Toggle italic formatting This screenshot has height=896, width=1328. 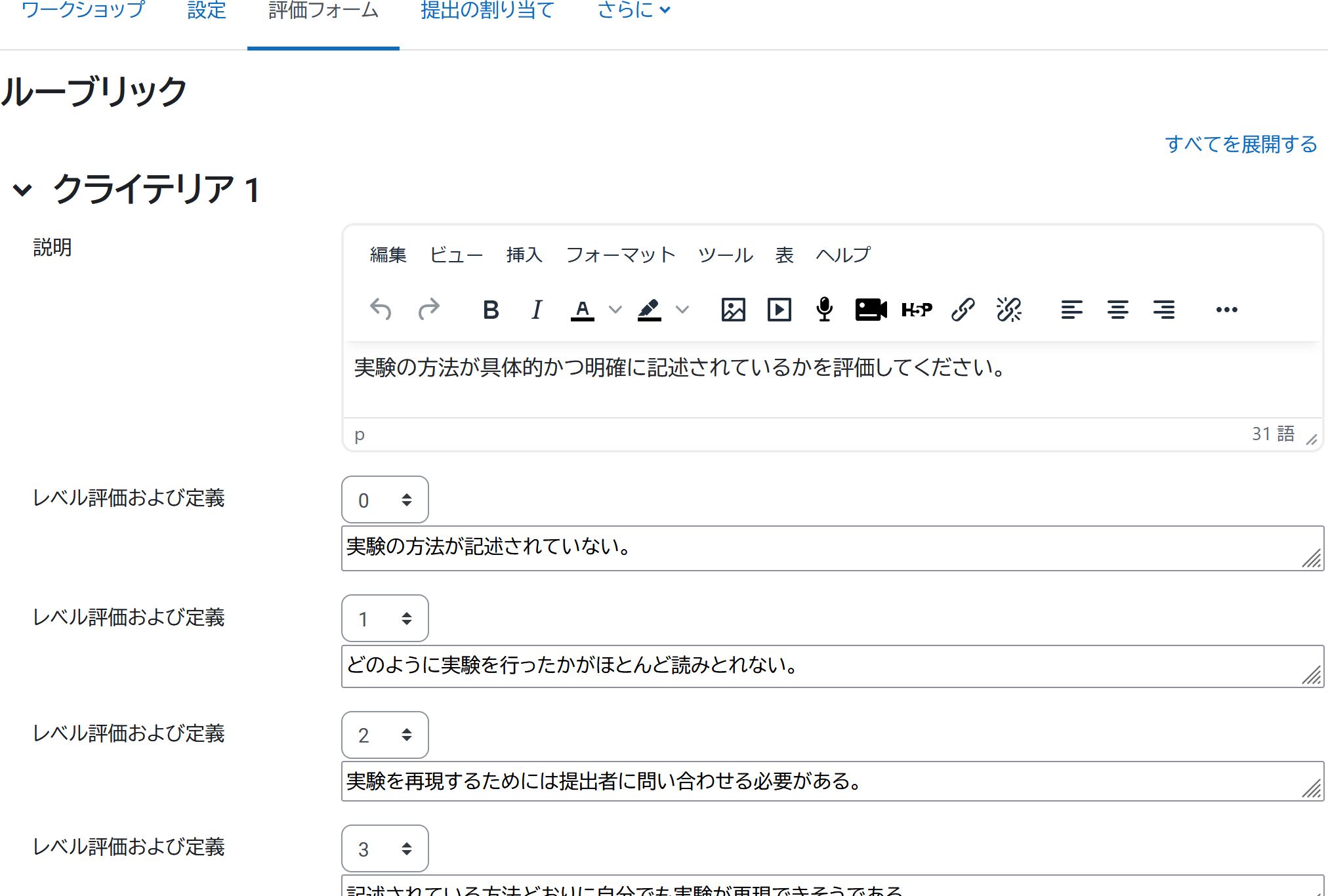pos(537,309)
